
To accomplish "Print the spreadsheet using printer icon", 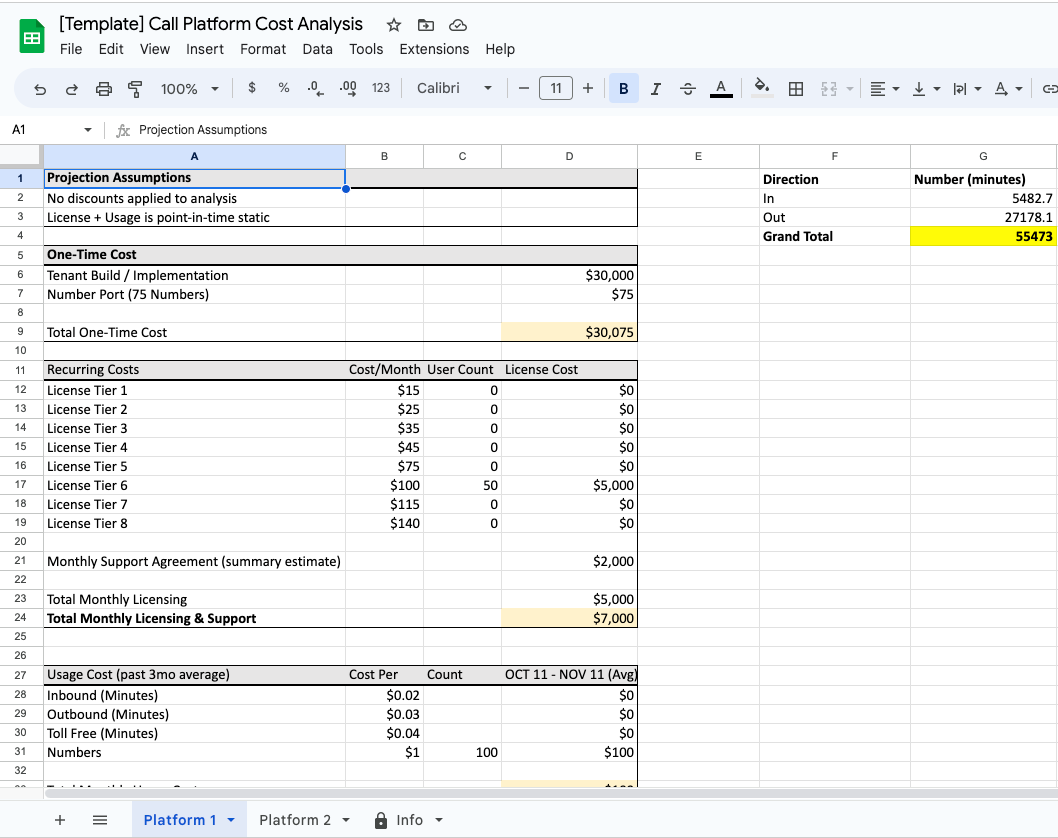I will coord(103,88).
